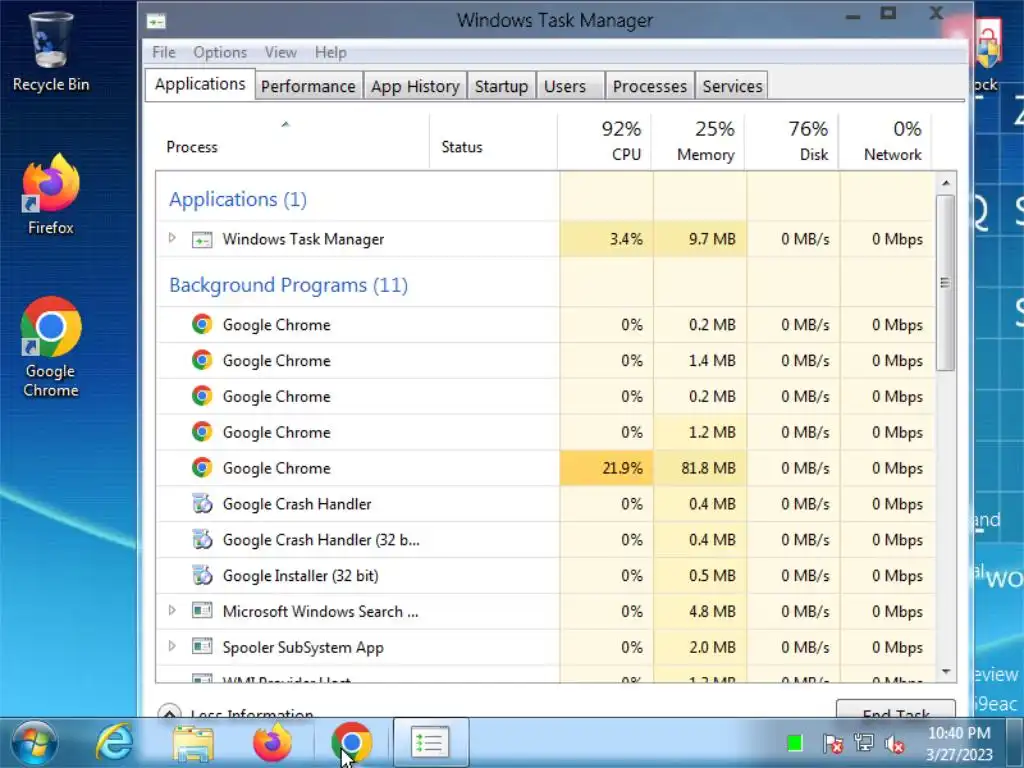This screenshot has width=1024, height=768.
Task: Select the Google Crash Handler row
Action: pyautogui.click(x=545, y=504)
